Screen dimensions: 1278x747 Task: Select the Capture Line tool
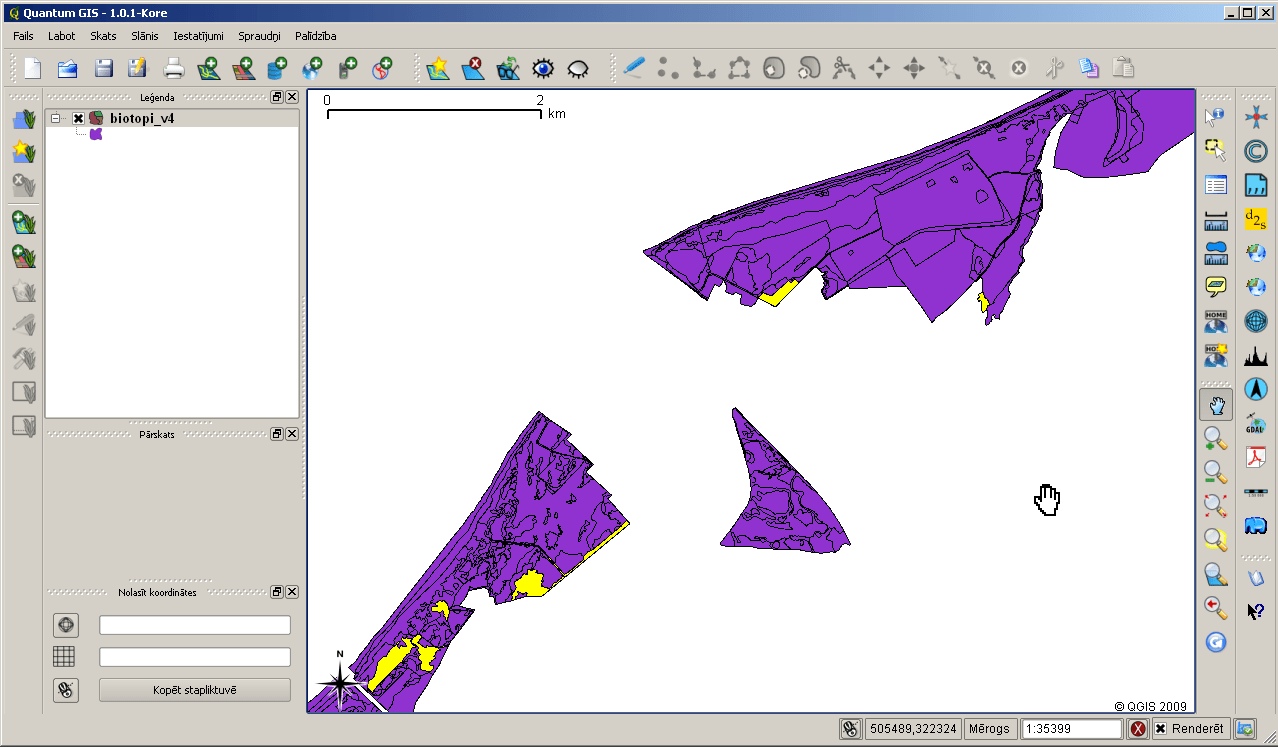pos(704,68)
